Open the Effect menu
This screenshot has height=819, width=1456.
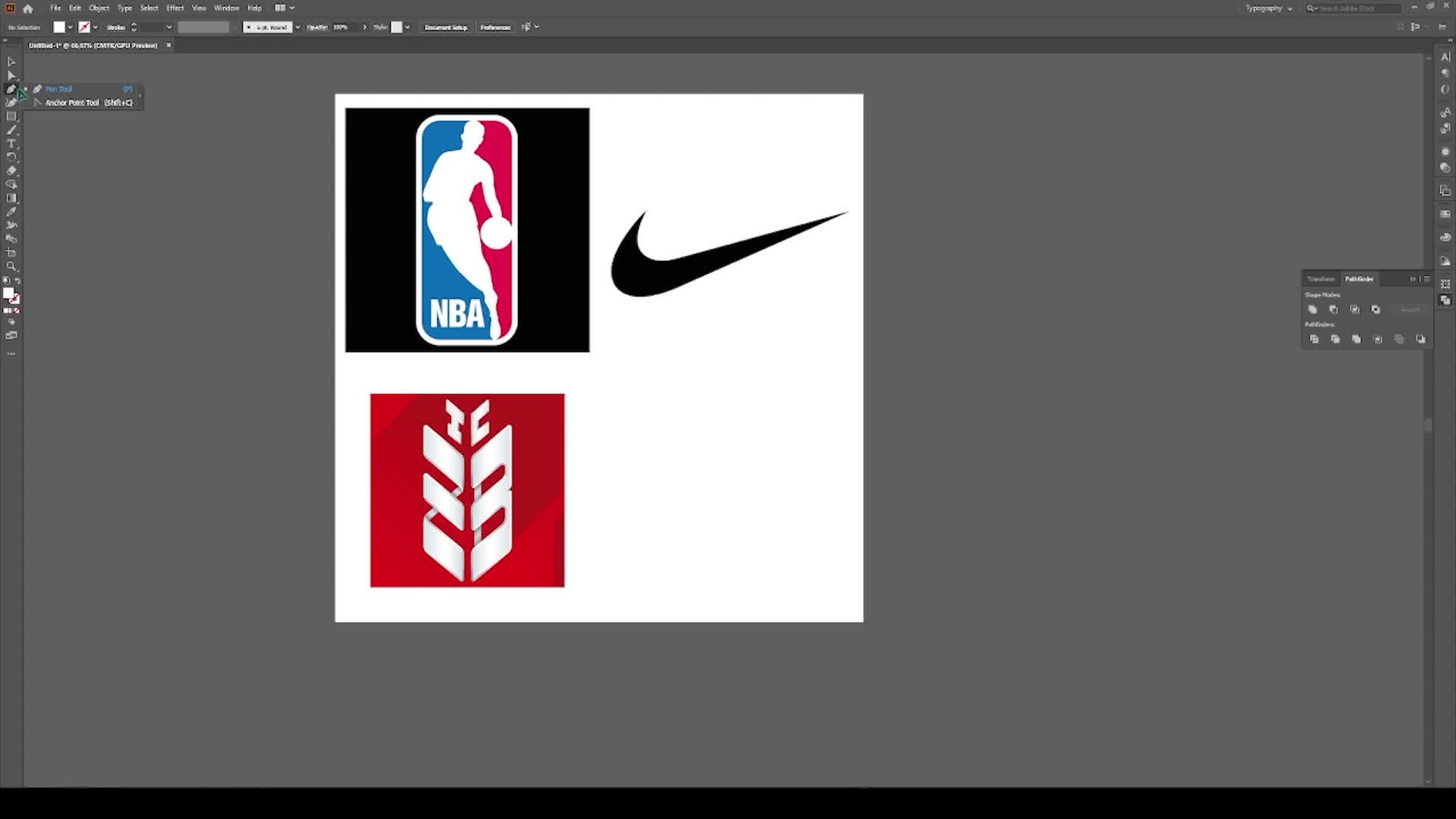point(175,8)
